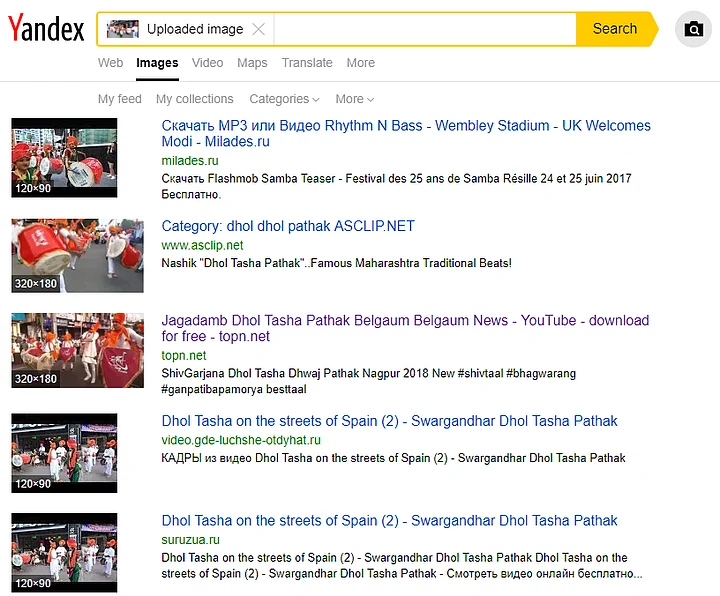Click the uploaded image chip thumbnail
The width and height of the screenshot is (720, 596).
click(x=123, y=29)
